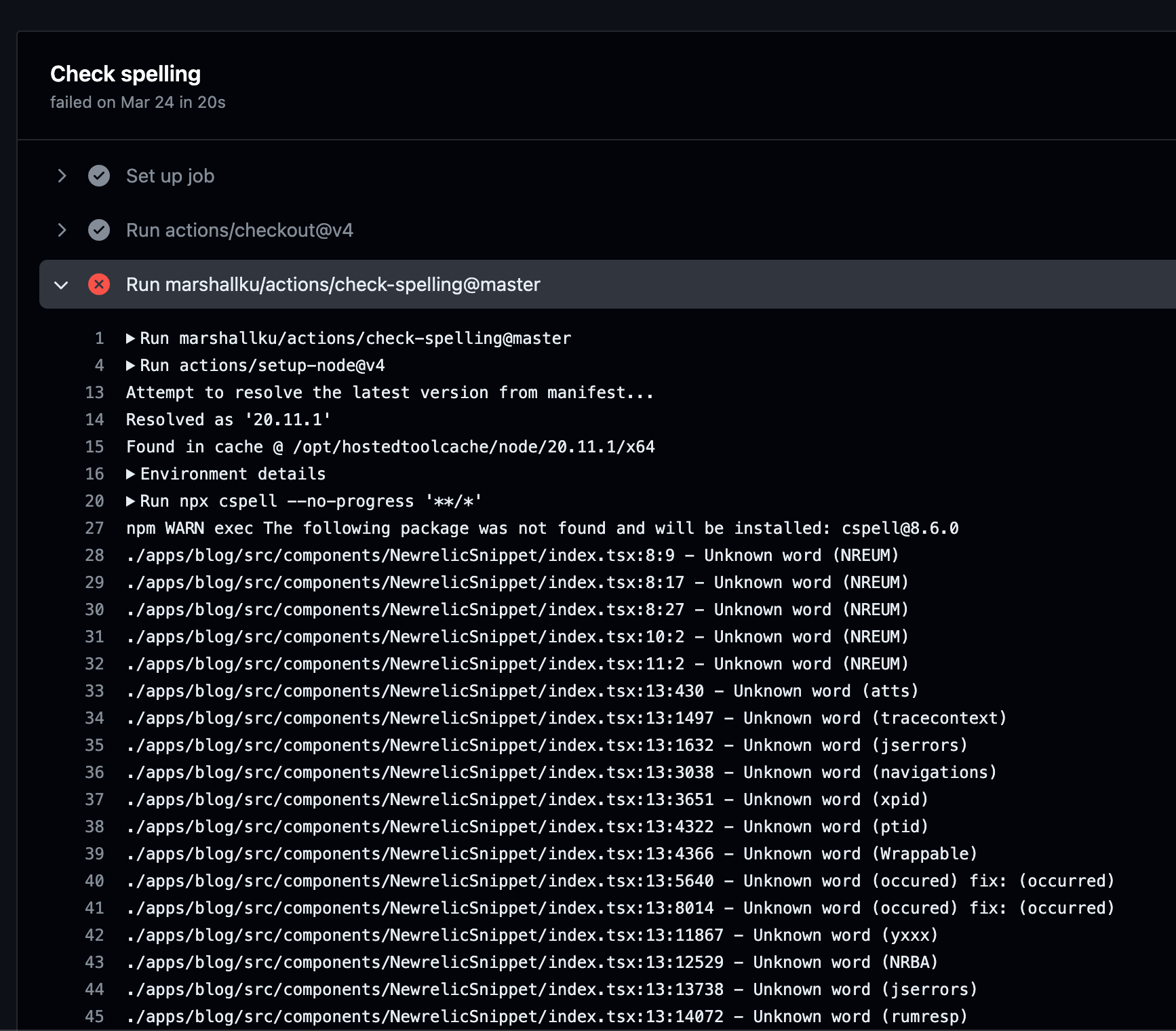Click the red failure icon on check-spelling step

pyautogui.click(x=99, y=284)
